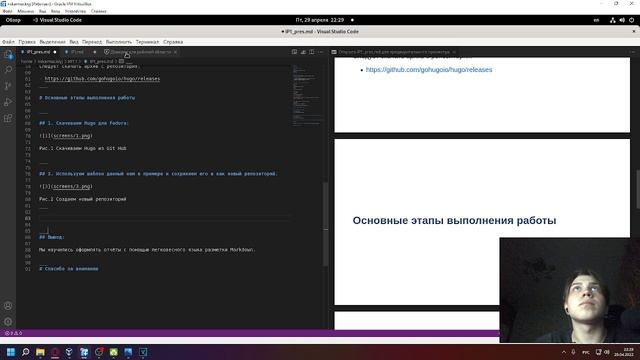640x360 pixels.
Task: Switch to the IPl_pres.md editor tab
Action: pyautogui.click(x=38, y=52)
